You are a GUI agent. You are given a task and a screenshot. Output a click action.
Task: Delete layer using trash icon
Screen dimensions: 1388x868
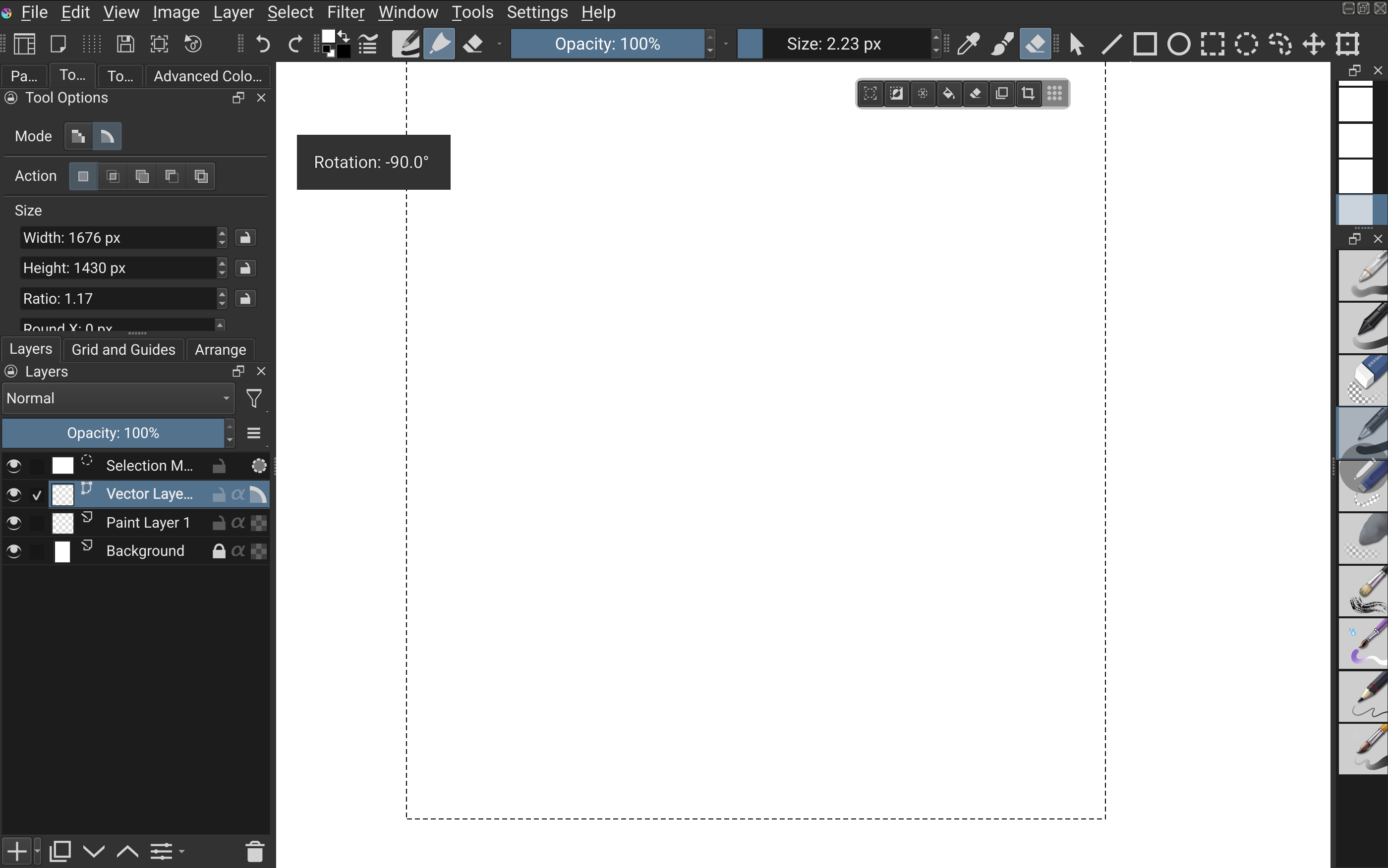click(x=255, y=851)
